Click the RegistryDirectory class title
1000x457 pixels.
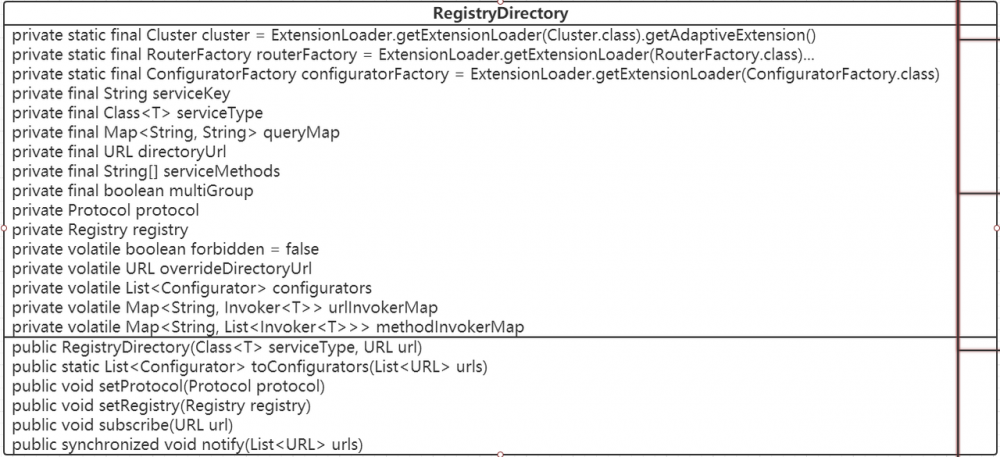tap(500, 14)
